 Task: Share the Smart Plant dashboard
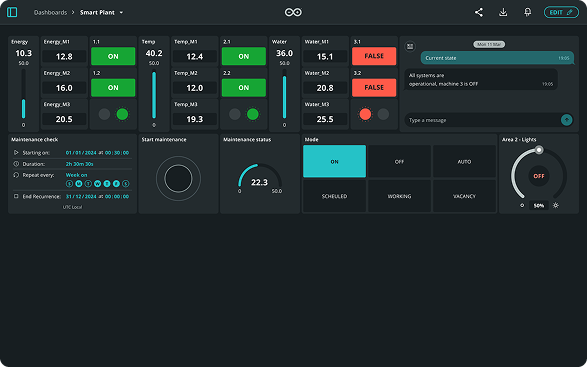coord(478,12)
